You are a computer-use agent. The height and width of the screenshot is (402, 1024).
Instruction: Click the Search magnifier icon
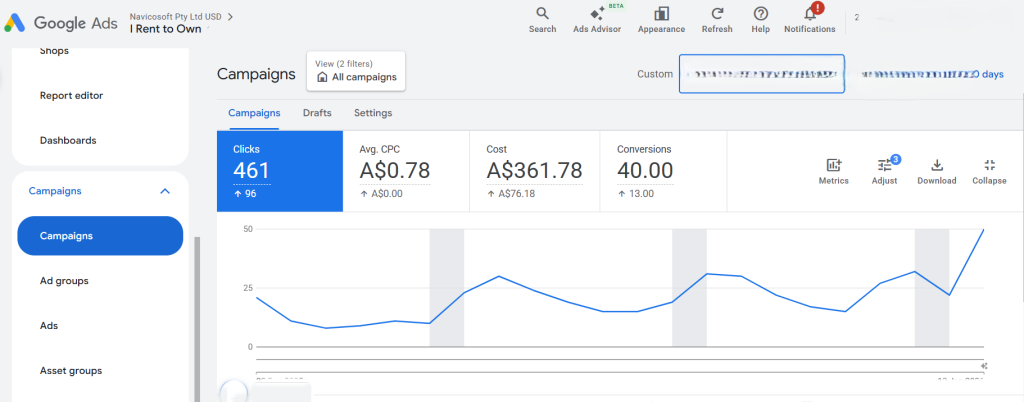click(542, 14)
